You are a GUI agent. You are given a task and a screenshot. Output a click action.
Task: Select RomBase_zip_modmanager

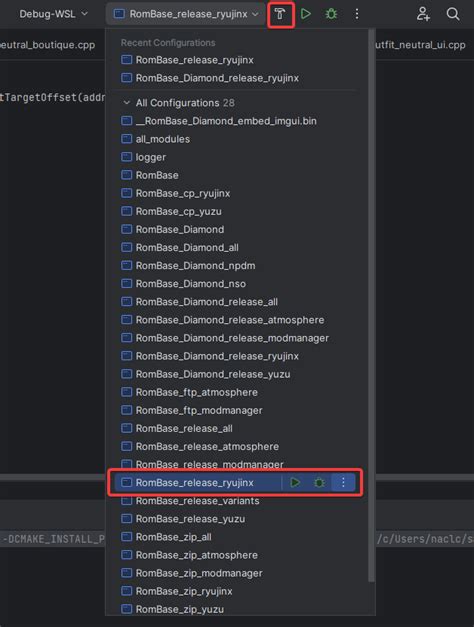pos(236,573)
